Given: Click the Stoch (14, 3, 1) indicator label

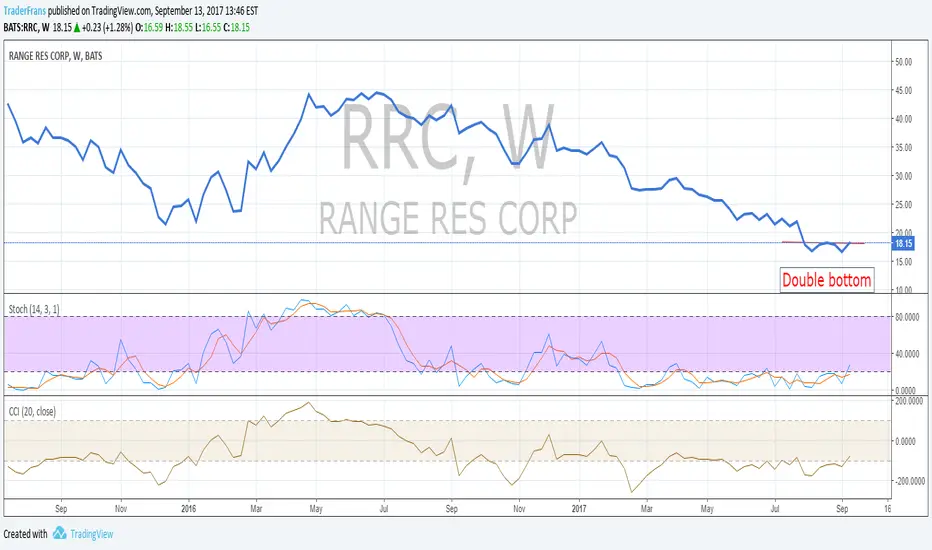Looking at the screenshot, I should [x=34, y=309].
